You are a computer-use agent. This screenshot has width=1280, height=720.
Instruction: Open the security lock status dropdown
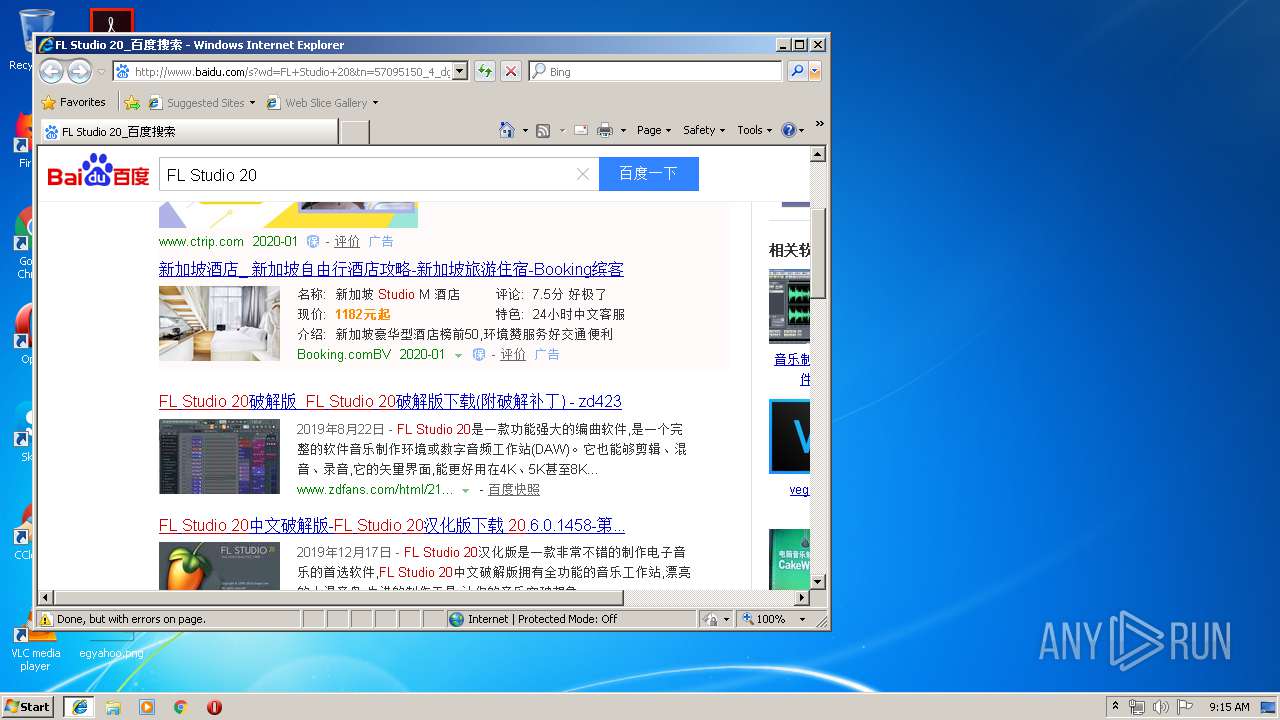coord(716,619)
